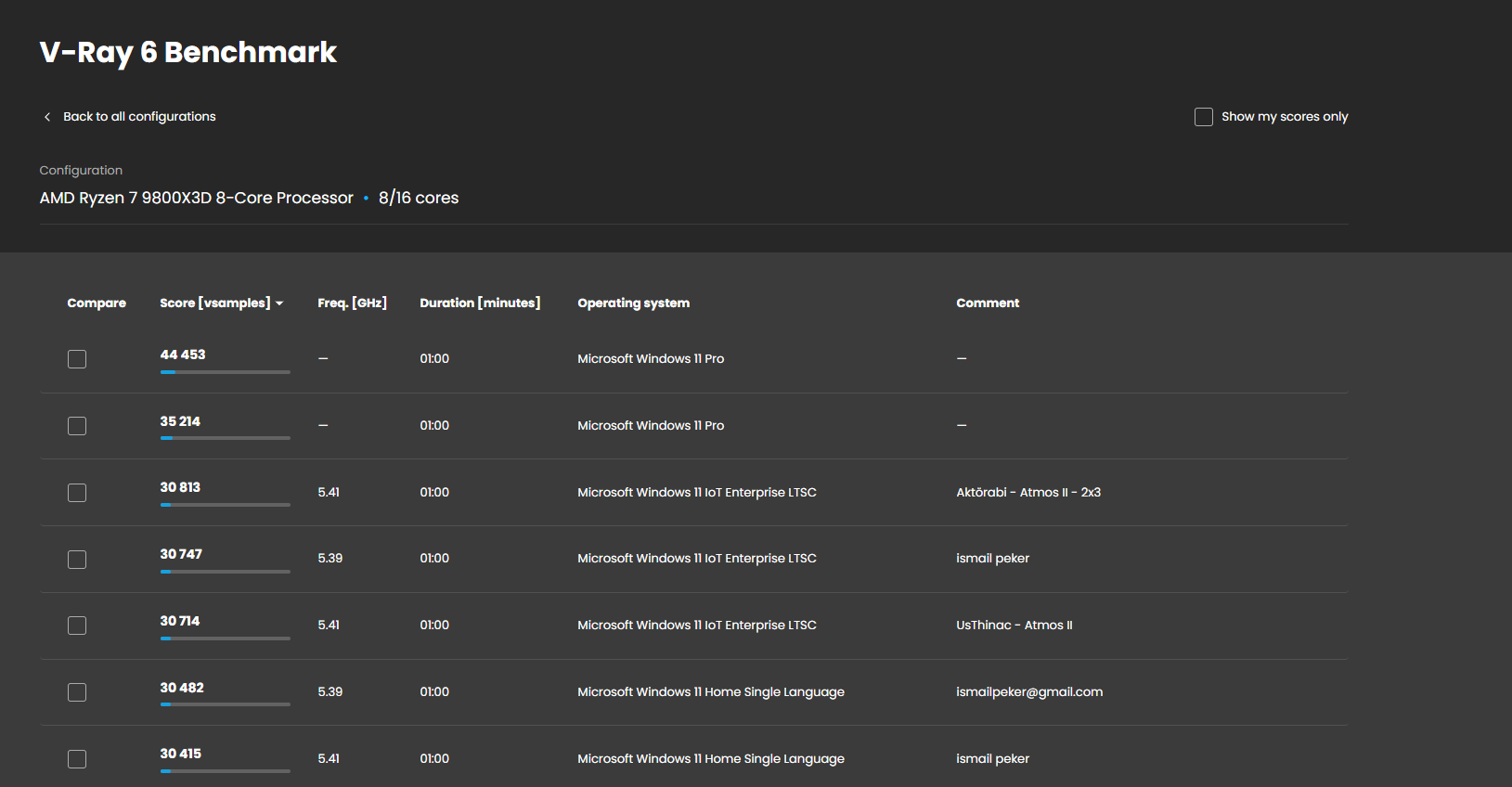Click the score bar under 44 453

tap(226, 372)
